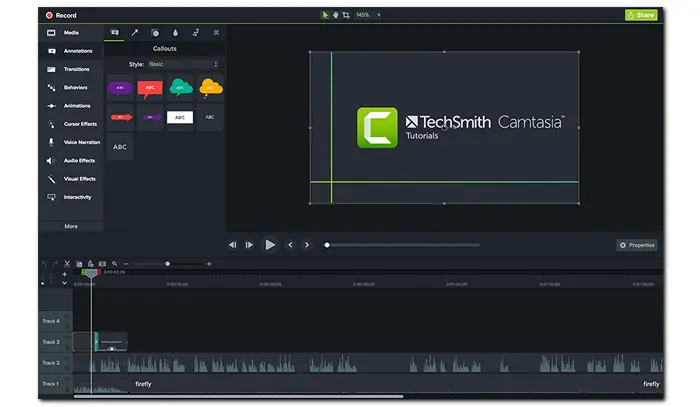Open the Transitions panel
Screen dimensions: 700x407
[71, 69]
